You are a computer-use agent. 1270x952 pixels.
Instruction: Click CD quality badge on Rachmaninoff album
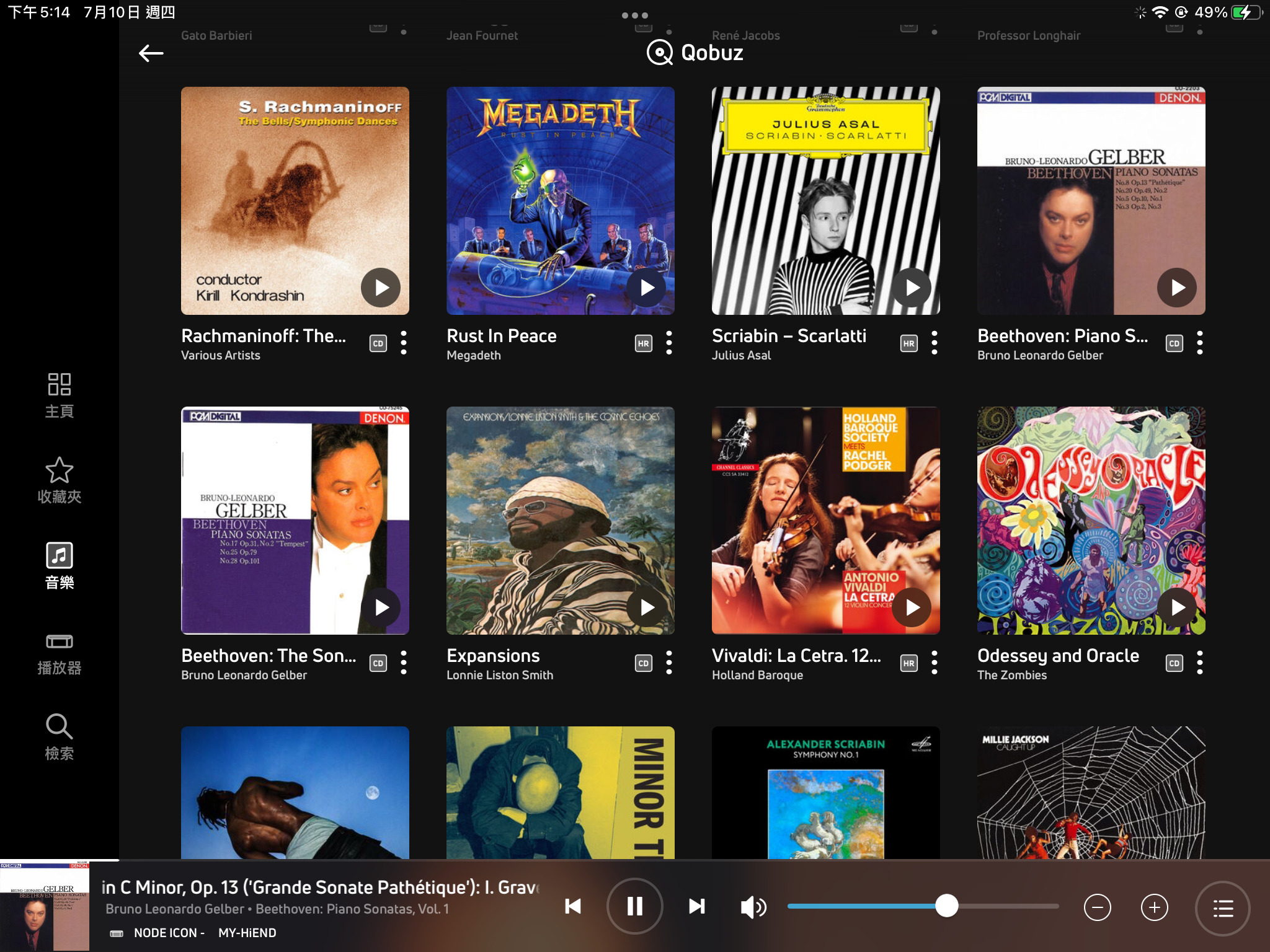[378, 343]
